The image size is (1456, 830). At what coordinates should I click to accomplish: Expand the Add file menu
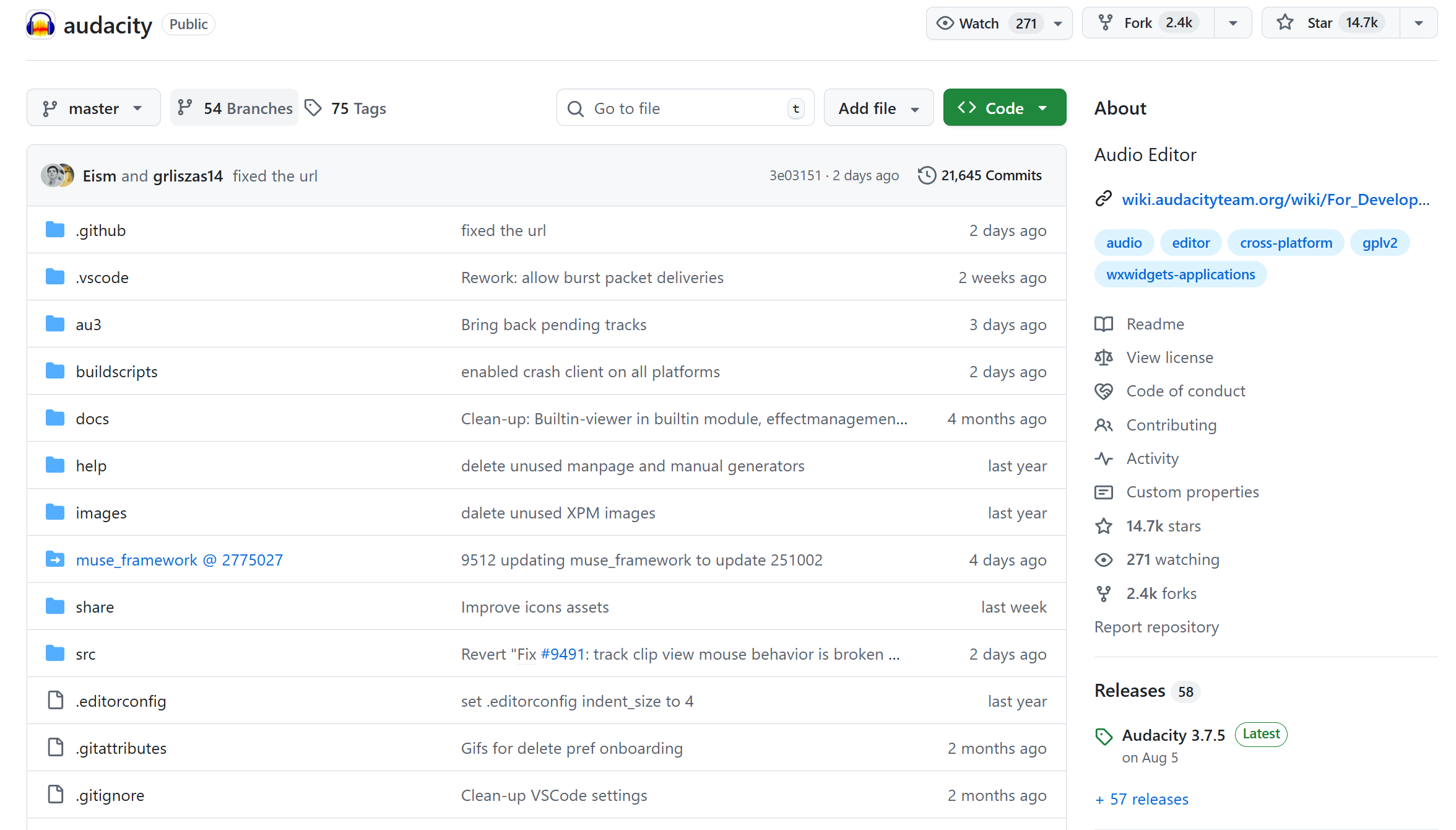tap(878, 108)
